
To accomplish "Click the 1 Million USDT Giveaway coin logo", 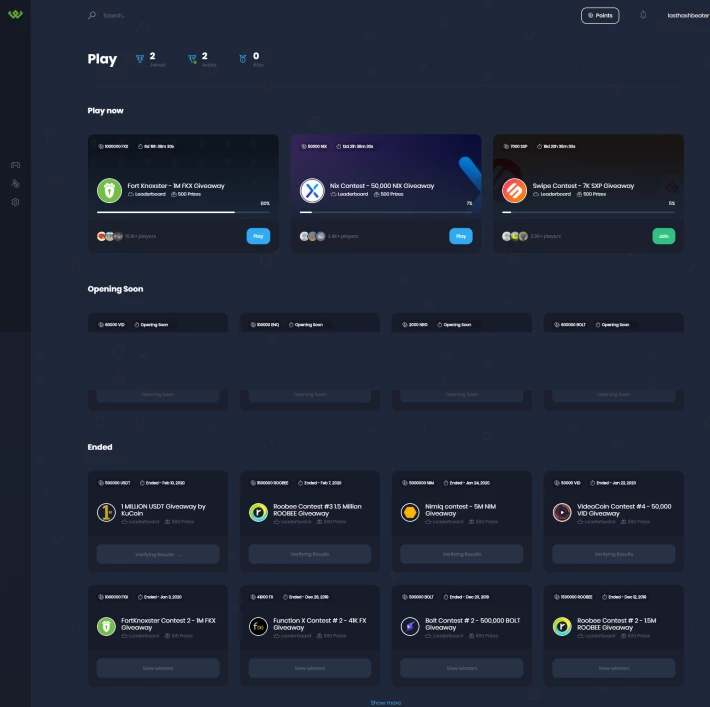I will [106, 513].
